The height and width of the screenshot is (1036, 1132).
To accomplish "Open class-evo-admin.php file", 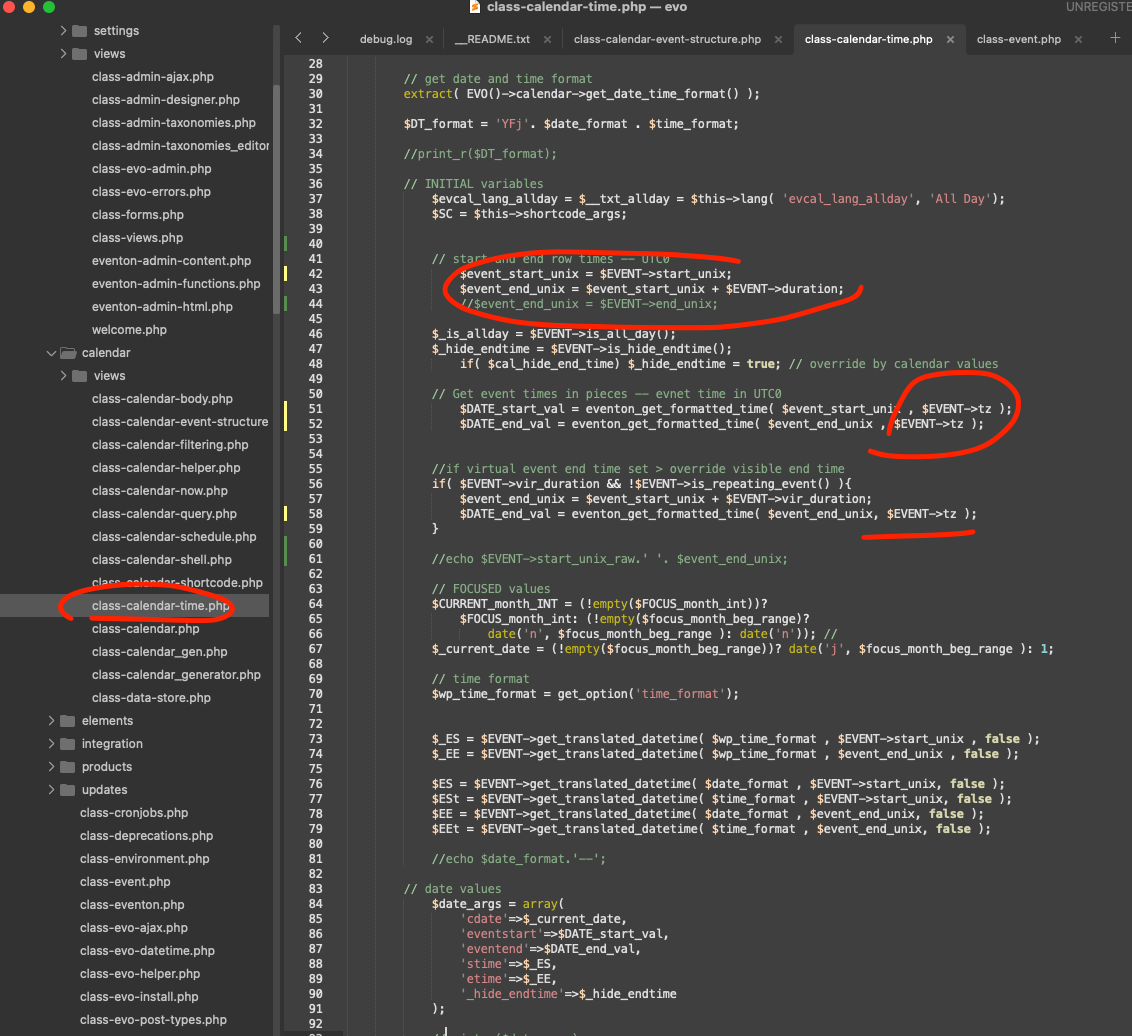I will (152, 169).
